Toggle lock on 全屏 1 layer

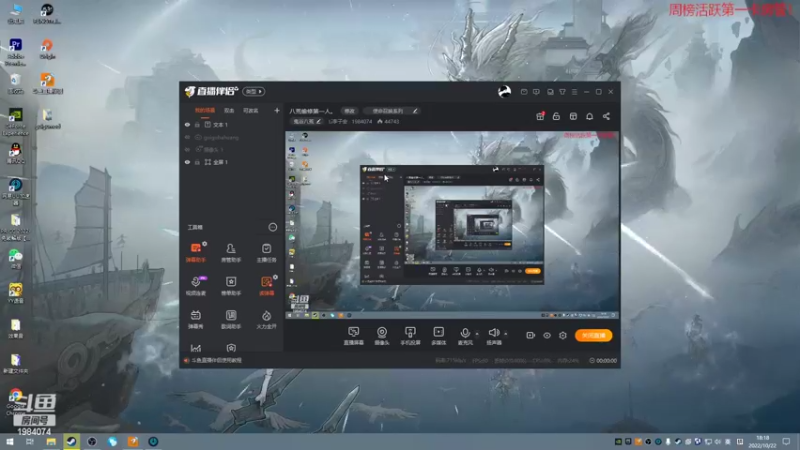pos(197,162)
